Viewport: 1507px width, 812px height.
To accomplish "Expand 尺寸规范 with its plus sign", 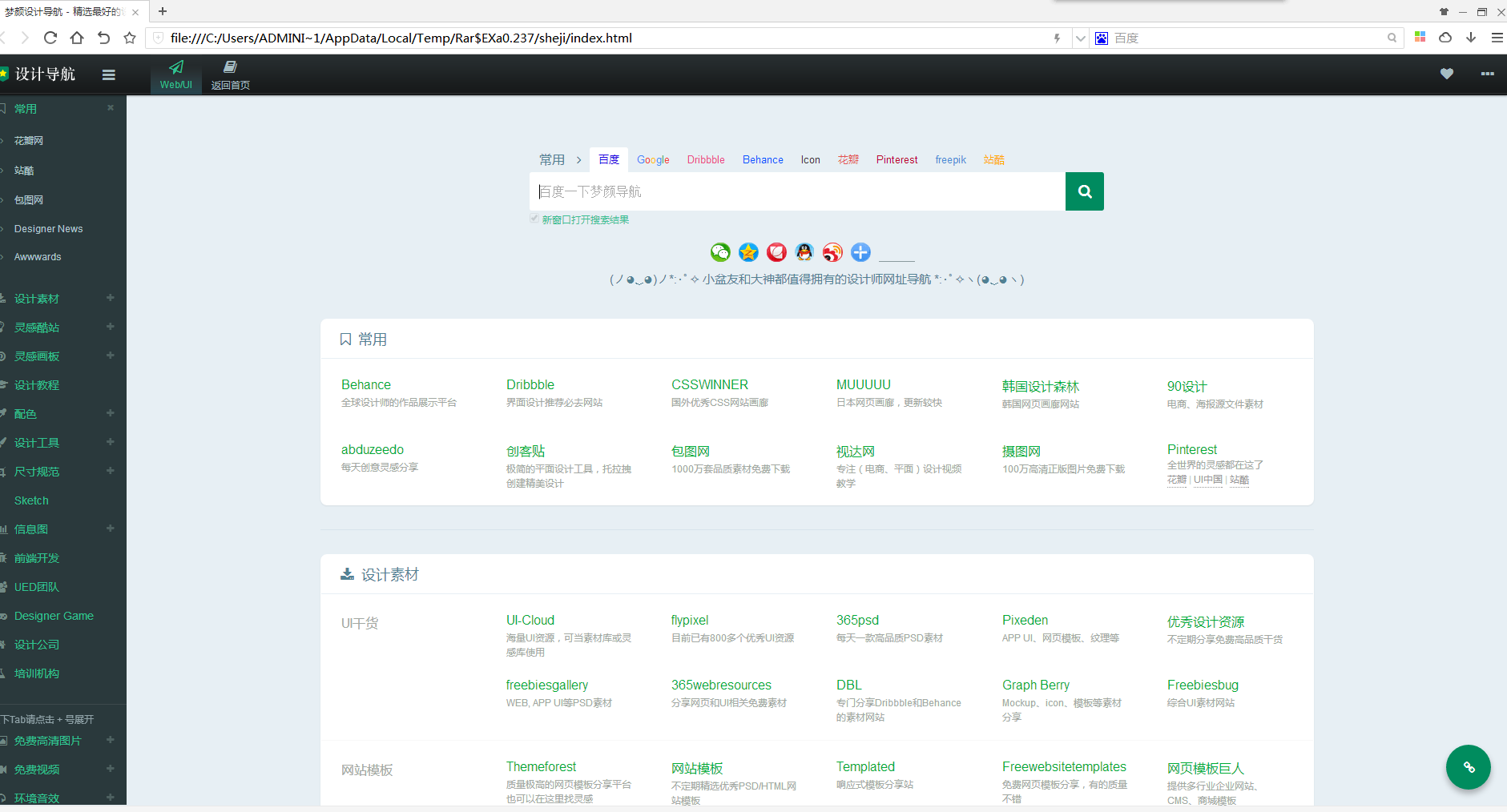I will tap(111, 471).
